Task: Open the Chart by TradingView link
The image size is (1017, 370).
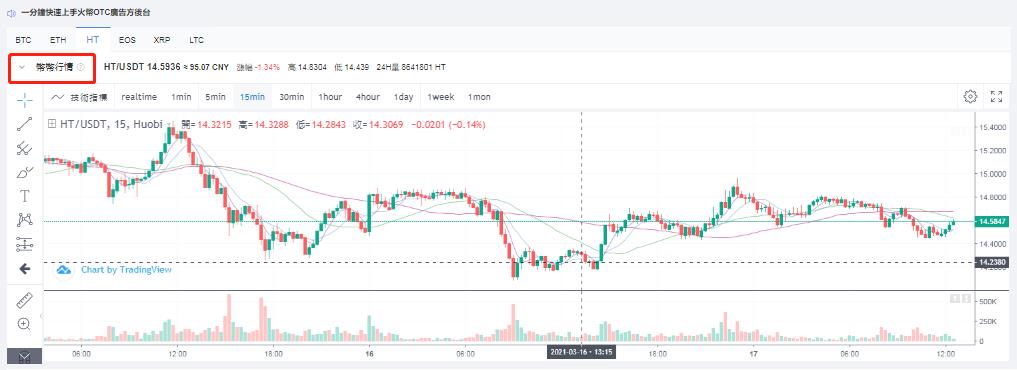Action: (126, 269)
